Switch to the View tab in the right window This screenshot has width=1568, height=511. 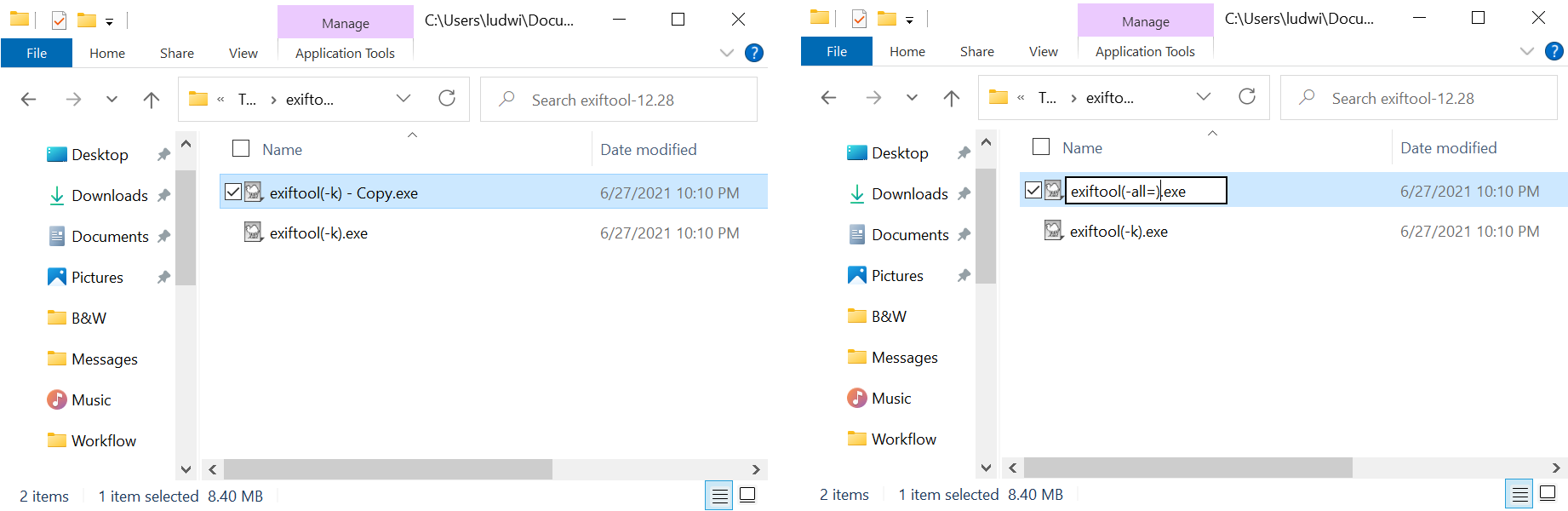pyautogui.click(x=1043, y=51)
